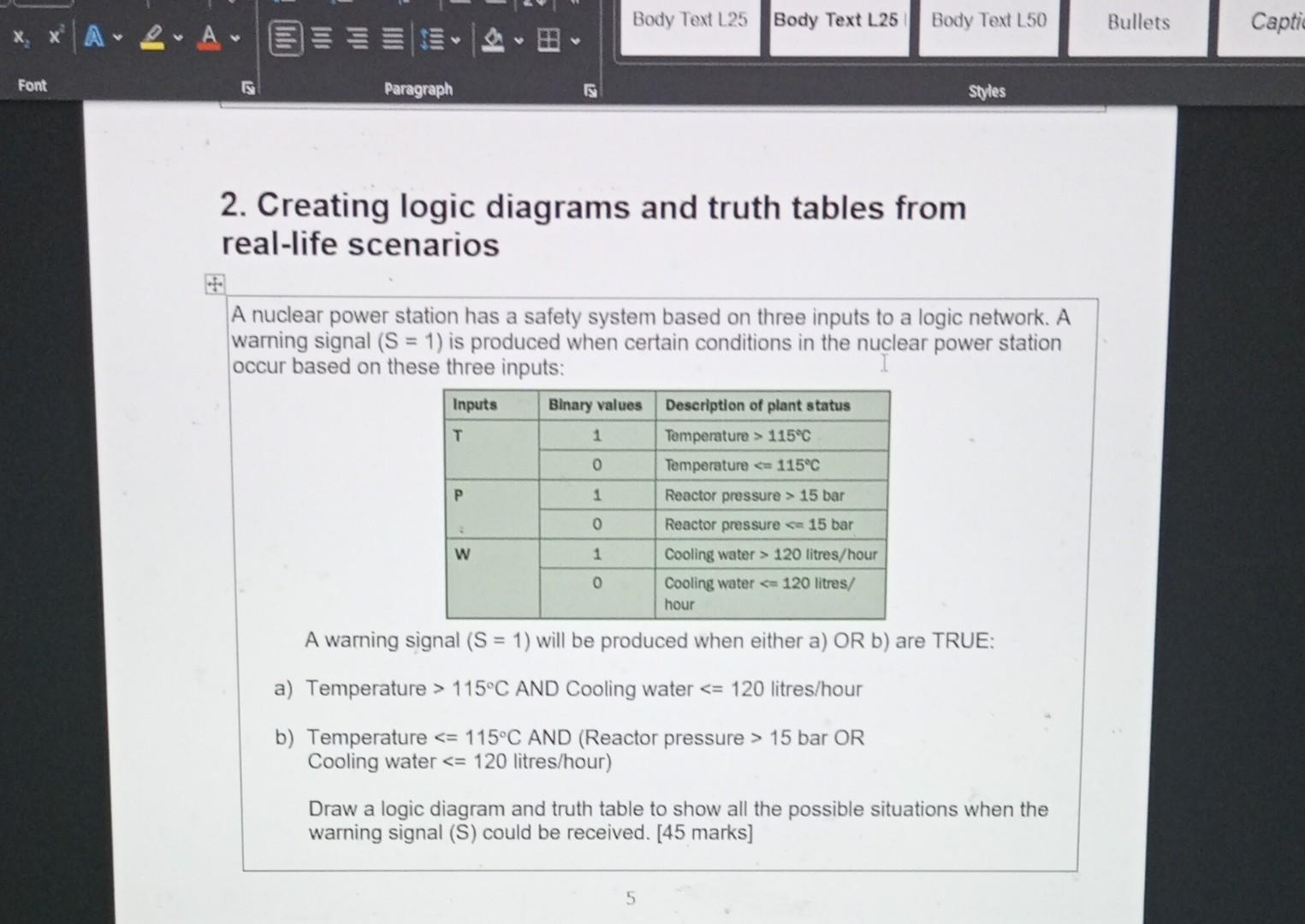Select the entire table using its move handle
The height and width of the screenshot is (924, 1305).
[213, 283]
